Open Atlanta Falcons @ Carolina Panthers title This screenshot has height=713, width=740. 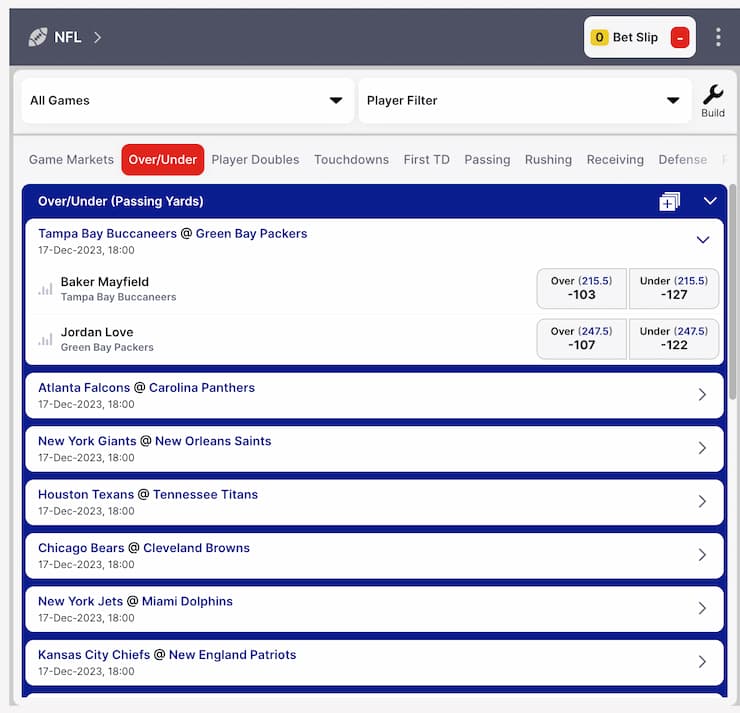146,387
